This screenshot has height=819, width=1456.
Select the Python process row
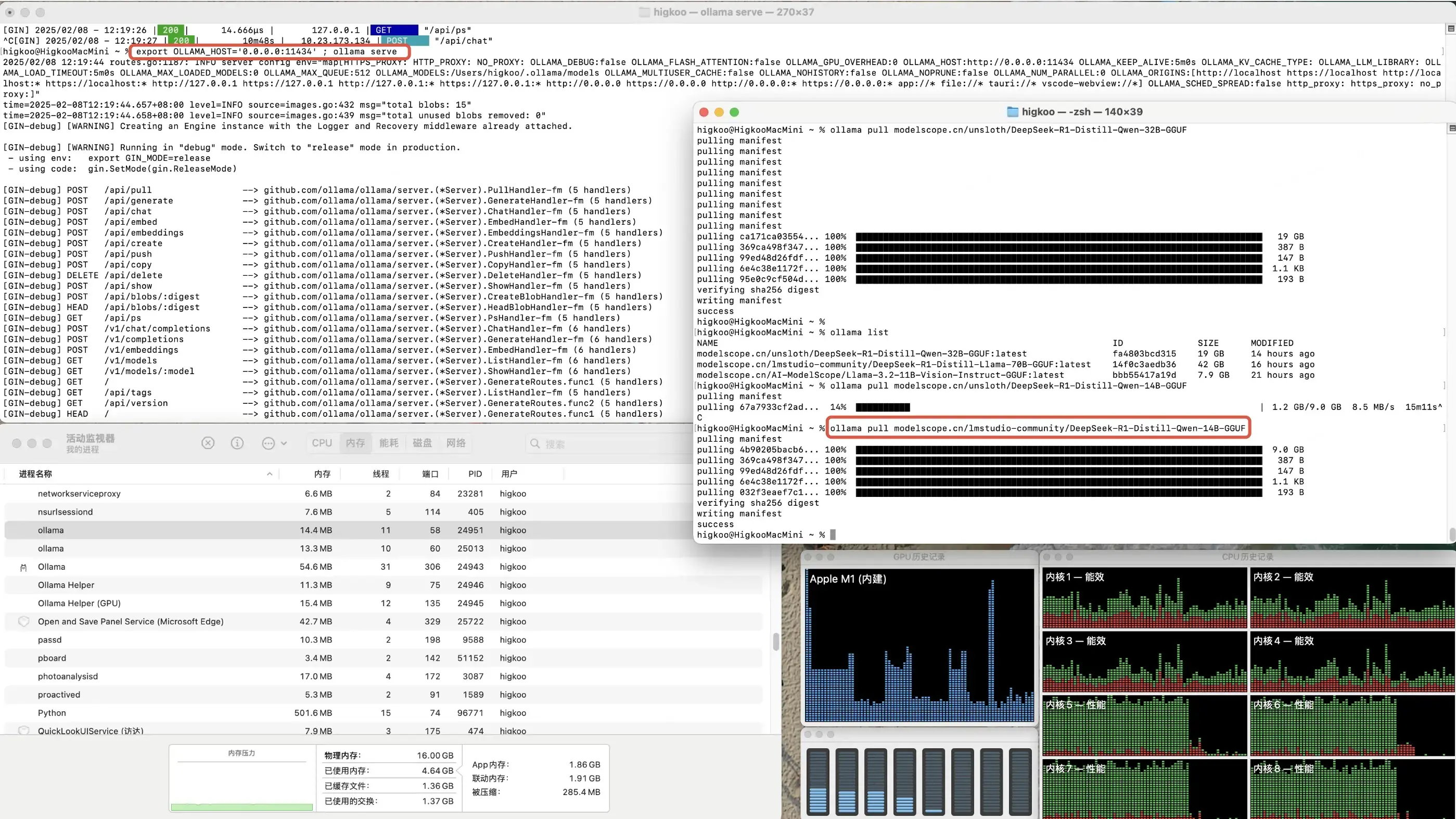point(52,713)
